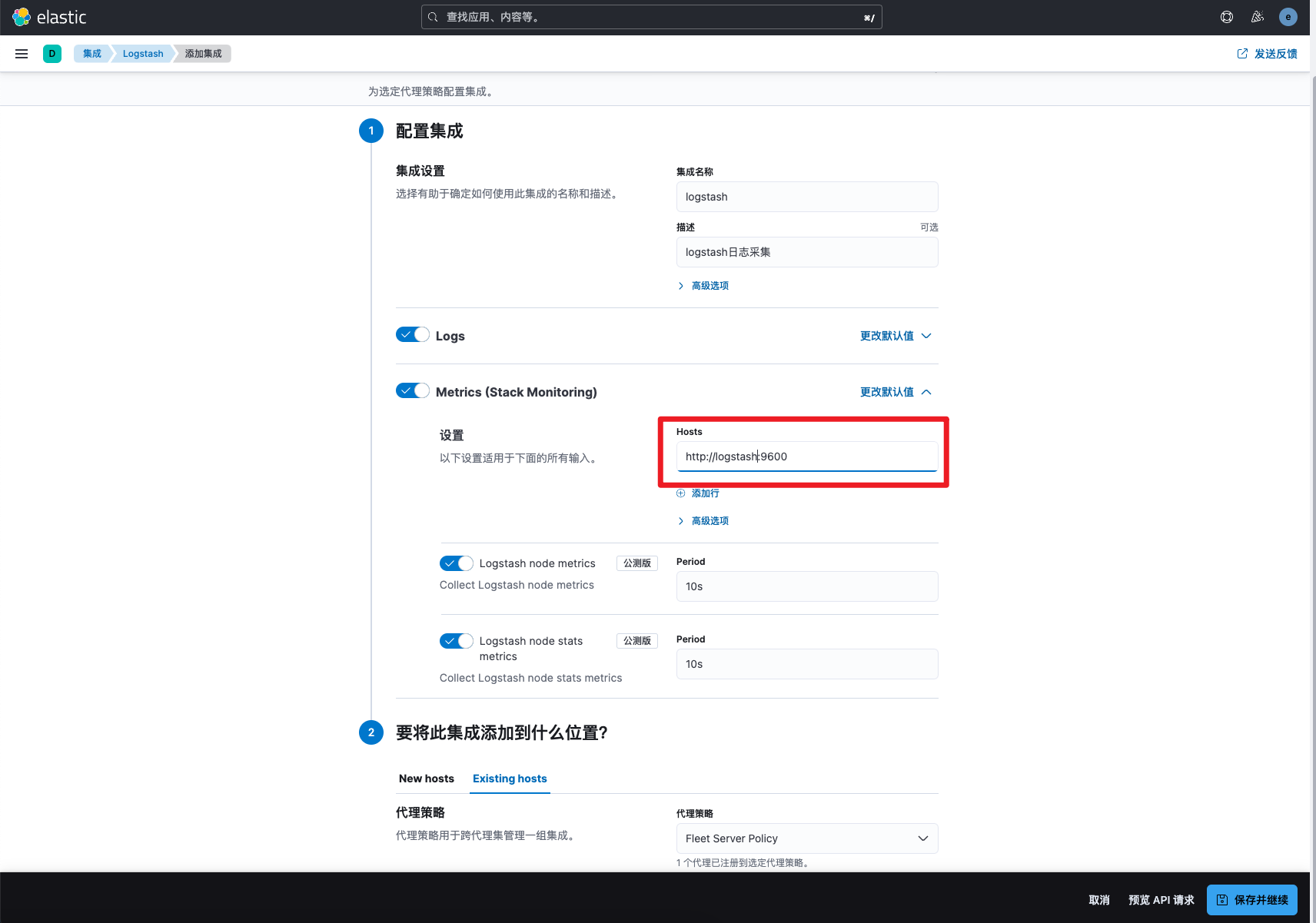Edit Period field for node metrics

[807, 586]
